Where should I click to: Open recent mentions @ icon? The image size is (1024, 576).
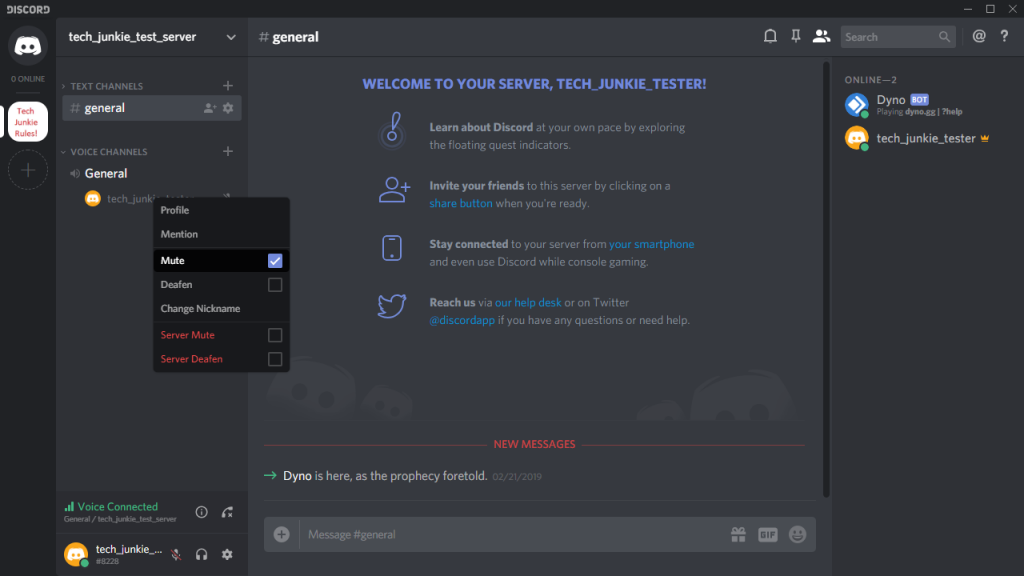(978, 37)
